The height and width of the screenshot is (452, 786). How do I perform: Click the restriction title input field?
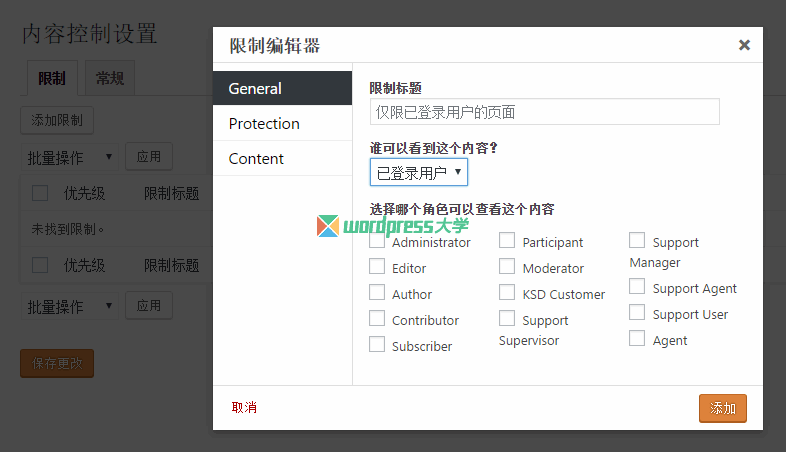(544, 112)
